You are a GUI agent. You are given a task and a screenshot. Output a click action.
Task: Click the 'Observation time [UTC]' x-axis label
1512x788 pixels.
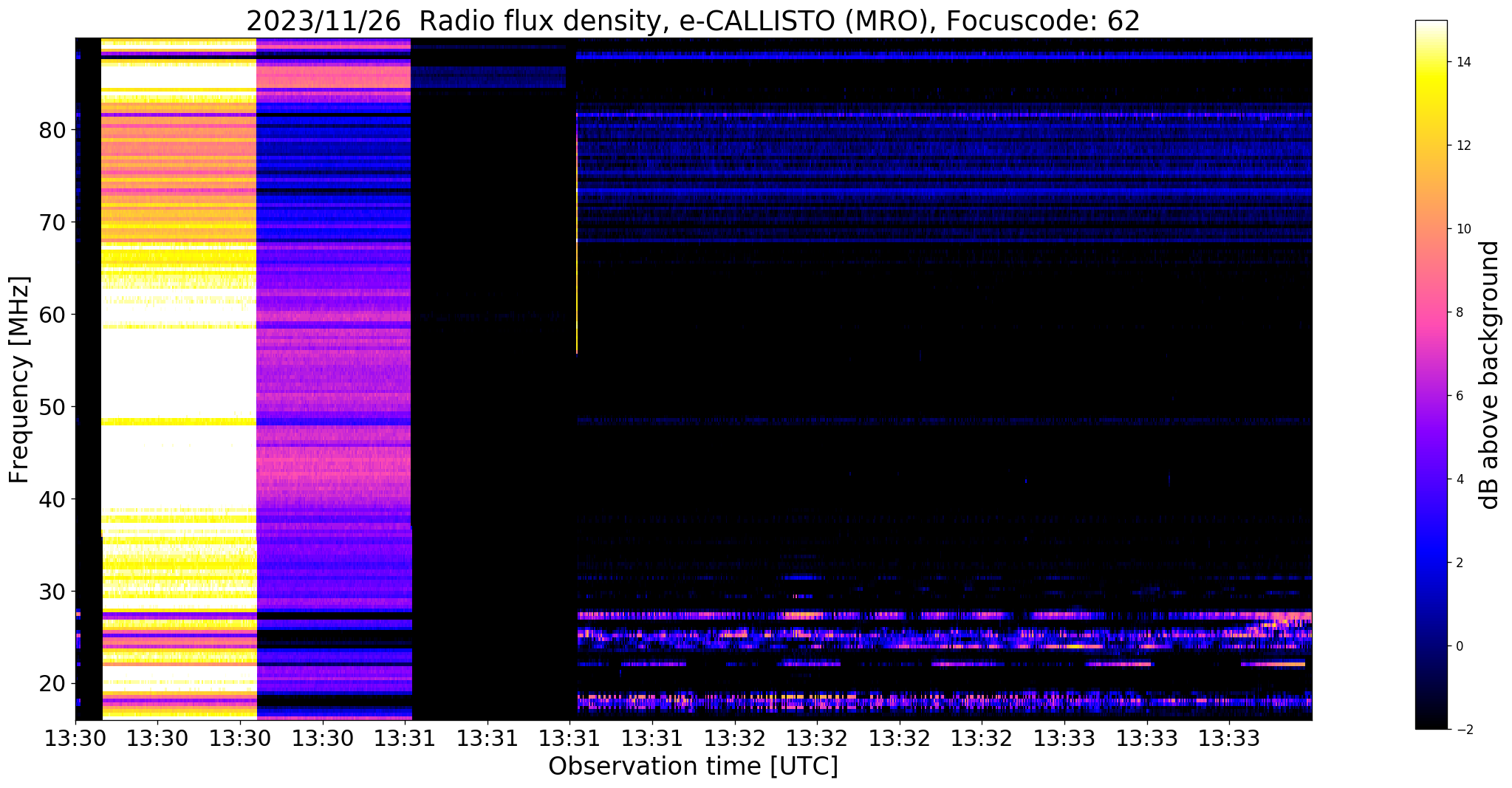tap(693, 767)
